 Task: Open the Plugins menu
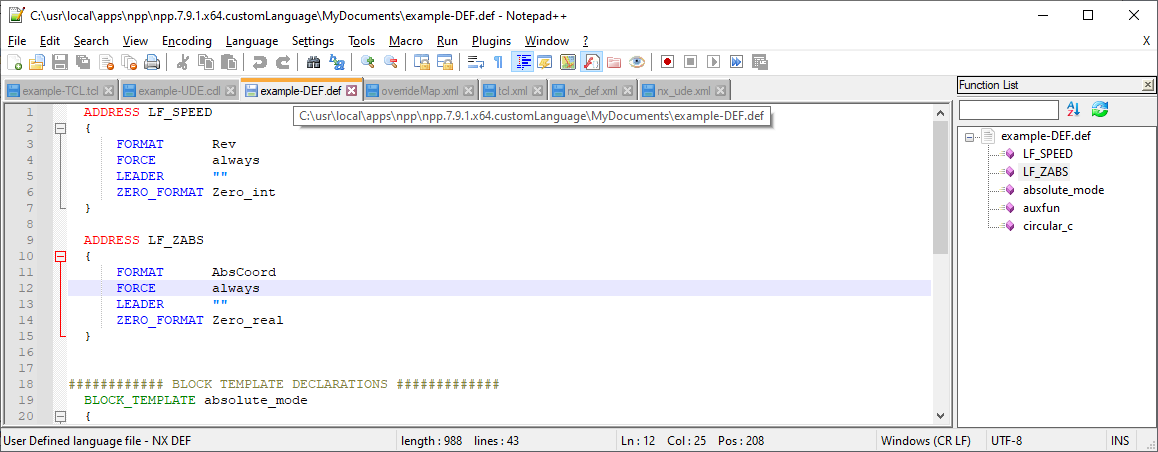click(x=491, y=41)
